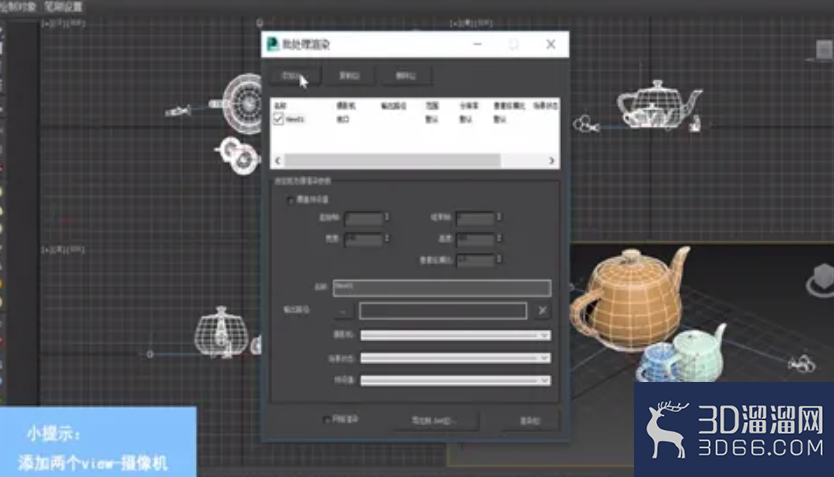This screenshot has height=477, width=834.
Task: Click the Render button in Batch Render
Action: (530, 421)
